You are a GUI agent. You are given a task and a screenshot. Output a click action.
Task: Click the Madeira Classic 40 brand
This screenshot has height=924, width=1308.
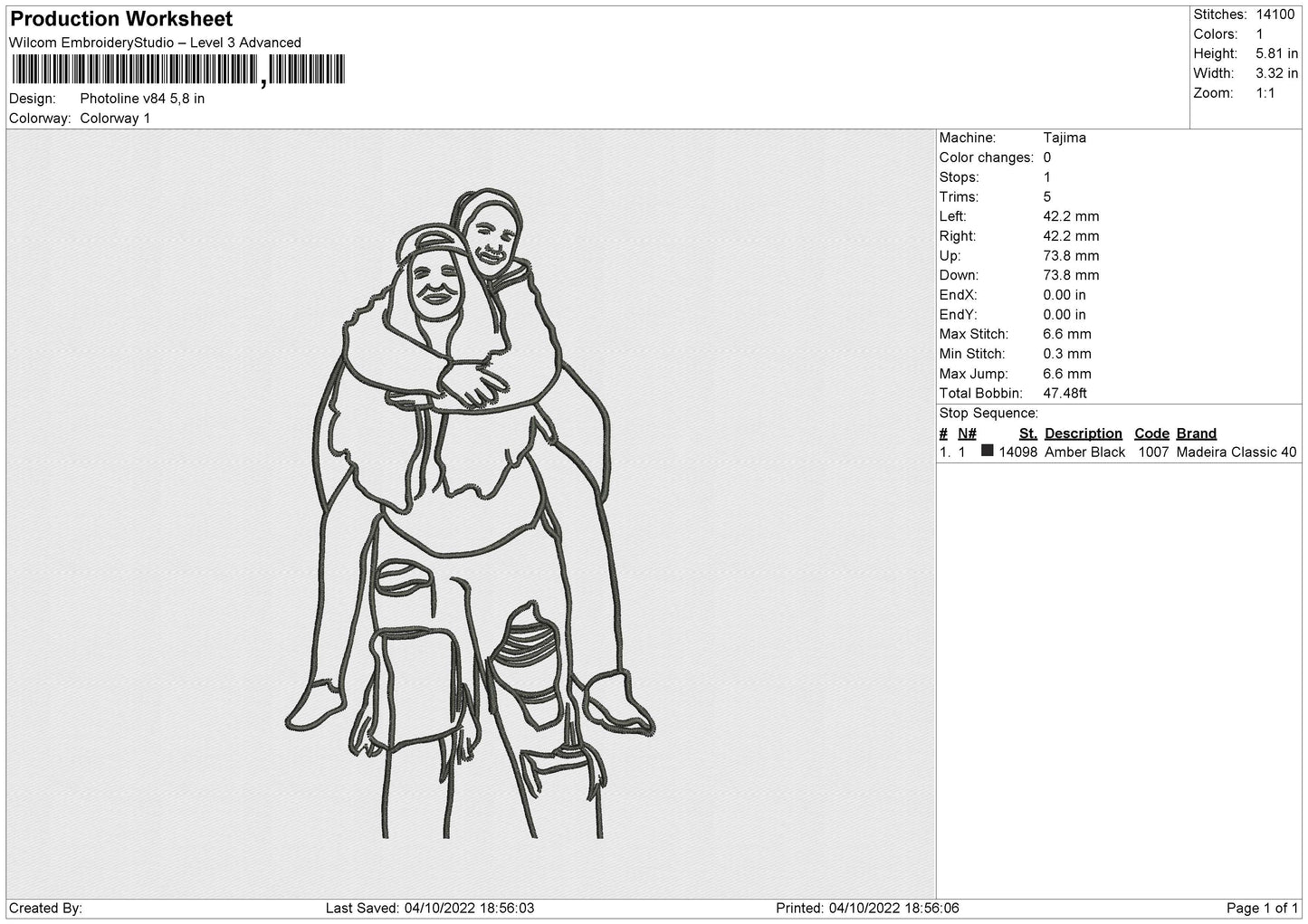pos(1236,452)
